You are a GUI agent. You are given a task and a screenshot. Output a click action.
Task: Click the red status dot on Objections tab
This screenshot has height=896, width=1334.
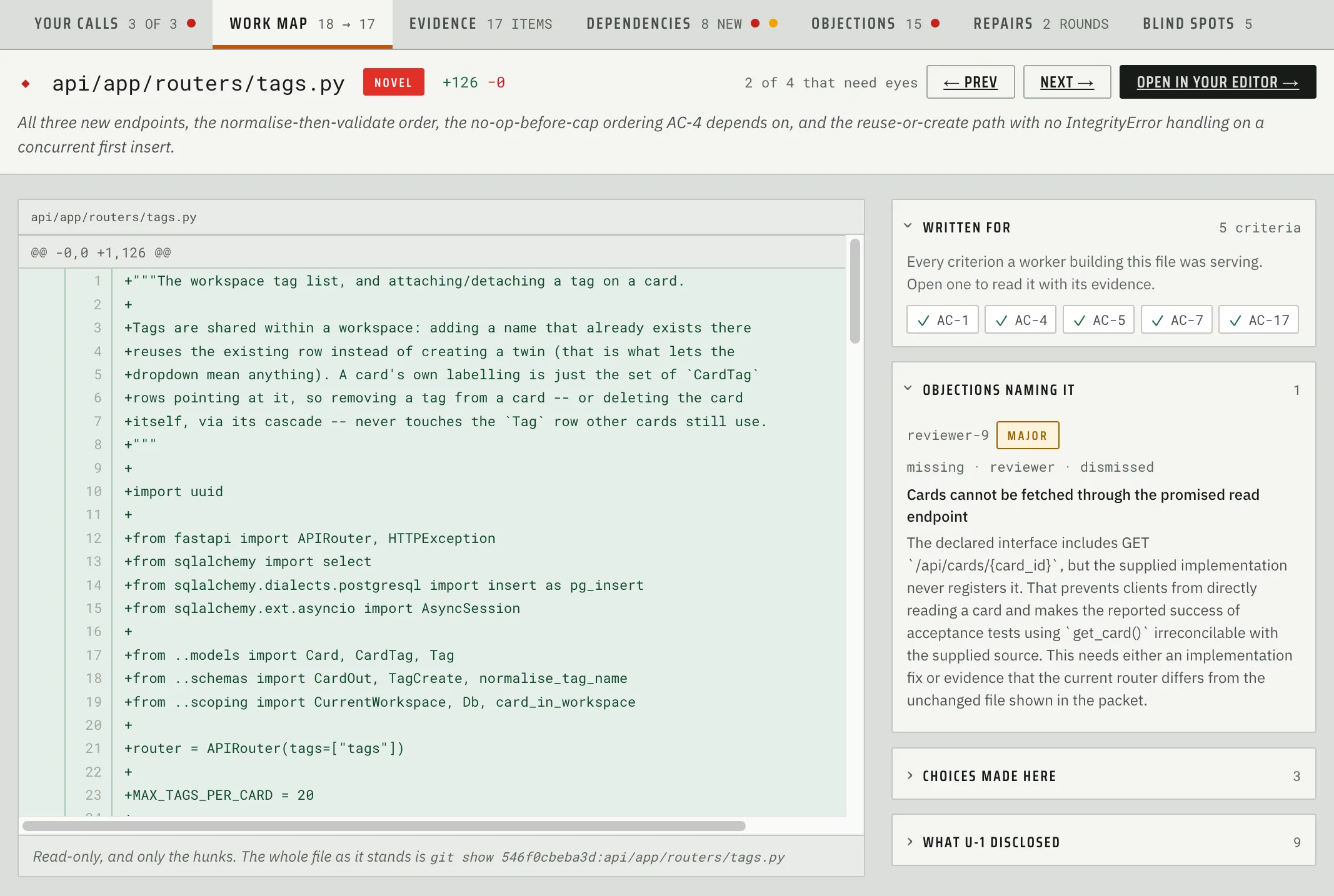point(935,23)
